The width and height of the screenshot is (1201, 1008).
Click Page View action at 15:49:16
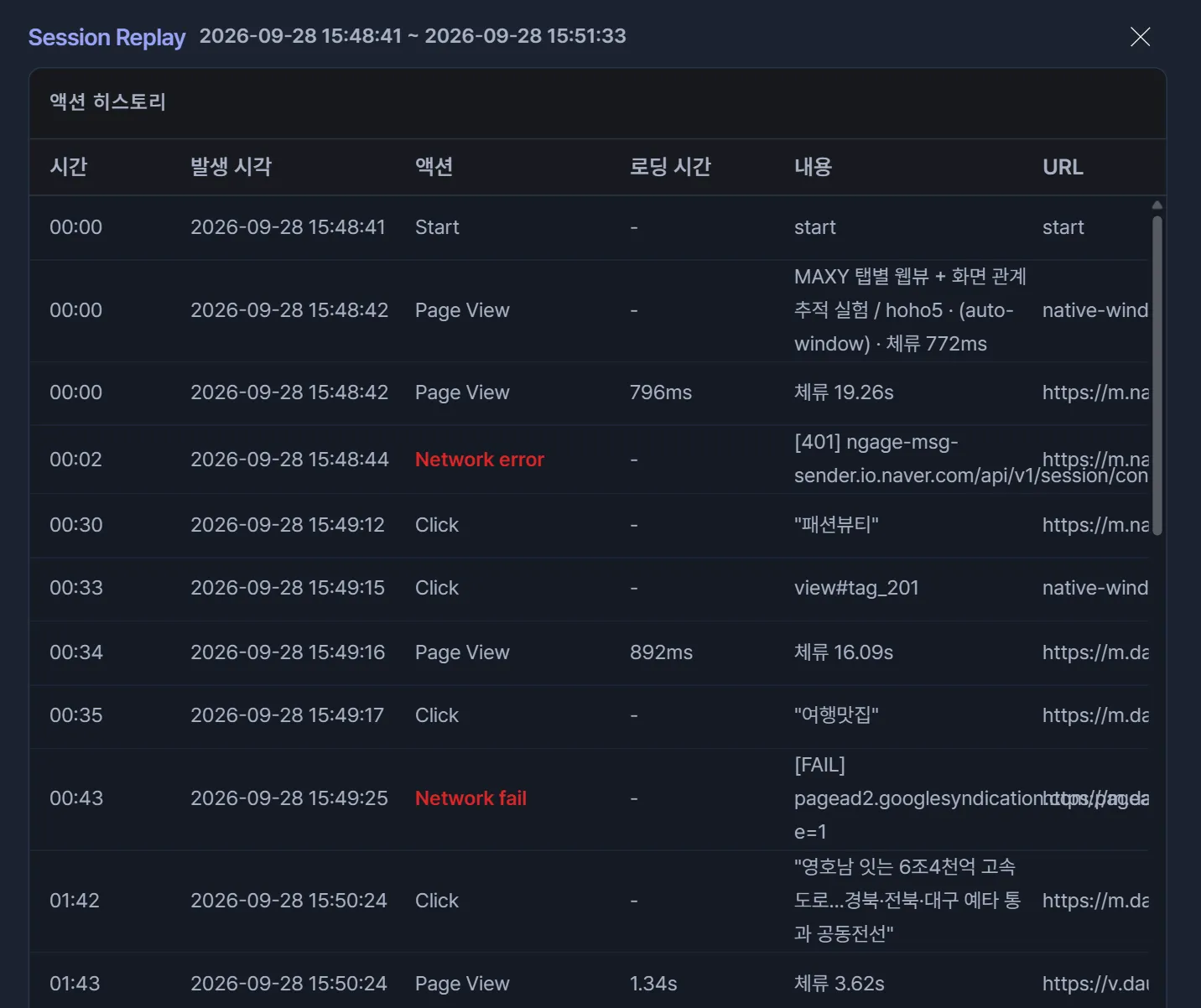click(462, 652)
